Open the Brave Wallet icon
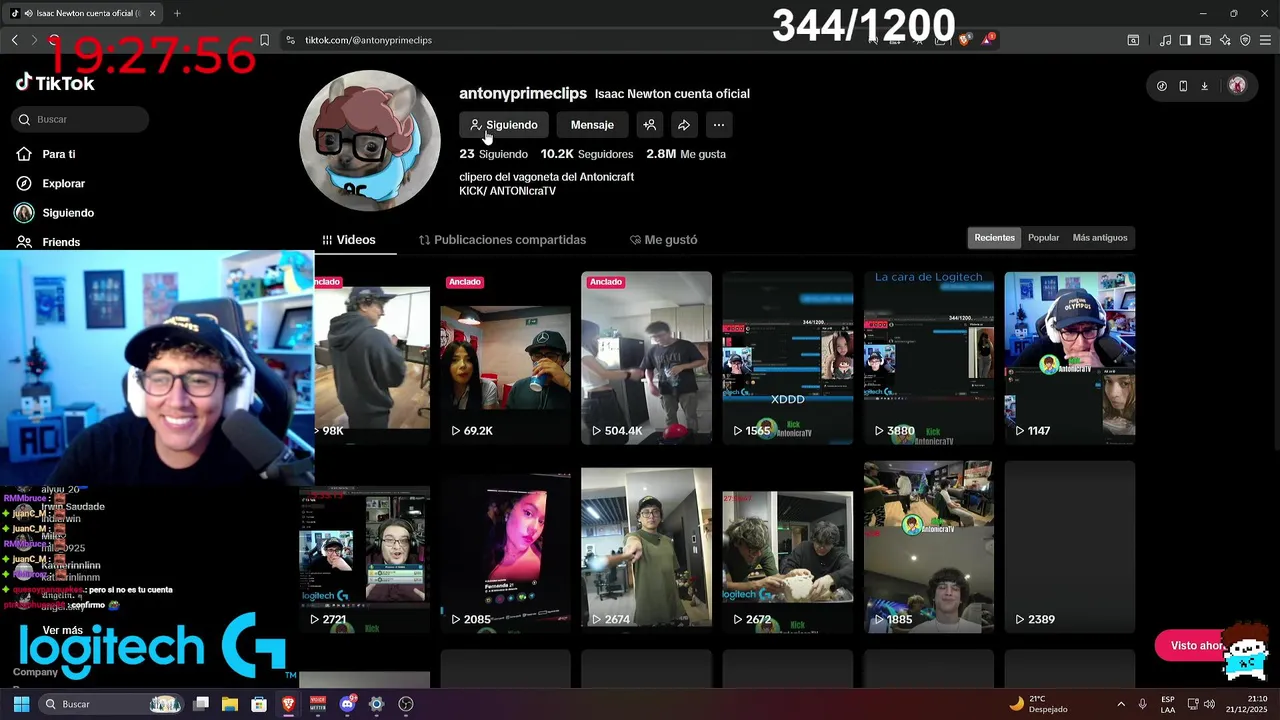1280x720 pixels. click(x=1205, y=40)
